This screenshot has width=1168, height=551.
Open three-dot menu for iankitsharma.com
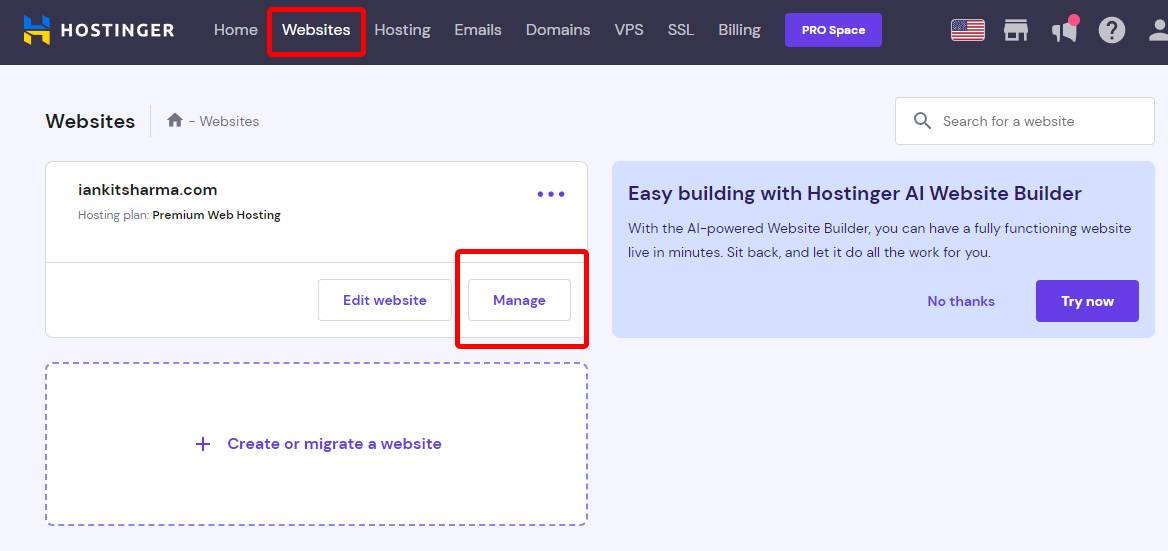550,194
